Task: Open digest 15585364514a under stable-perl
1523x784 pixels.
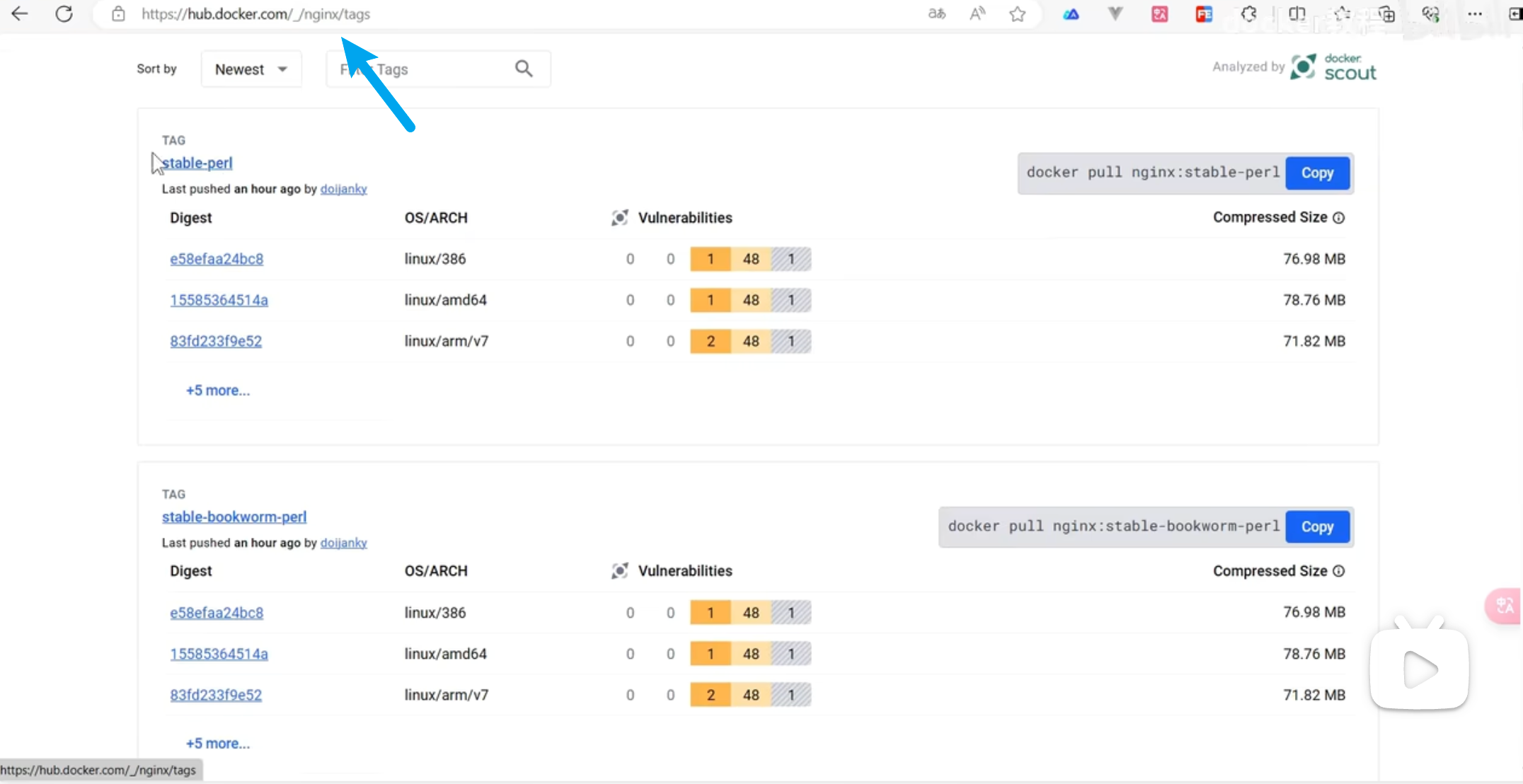Action: click(219, 300)
